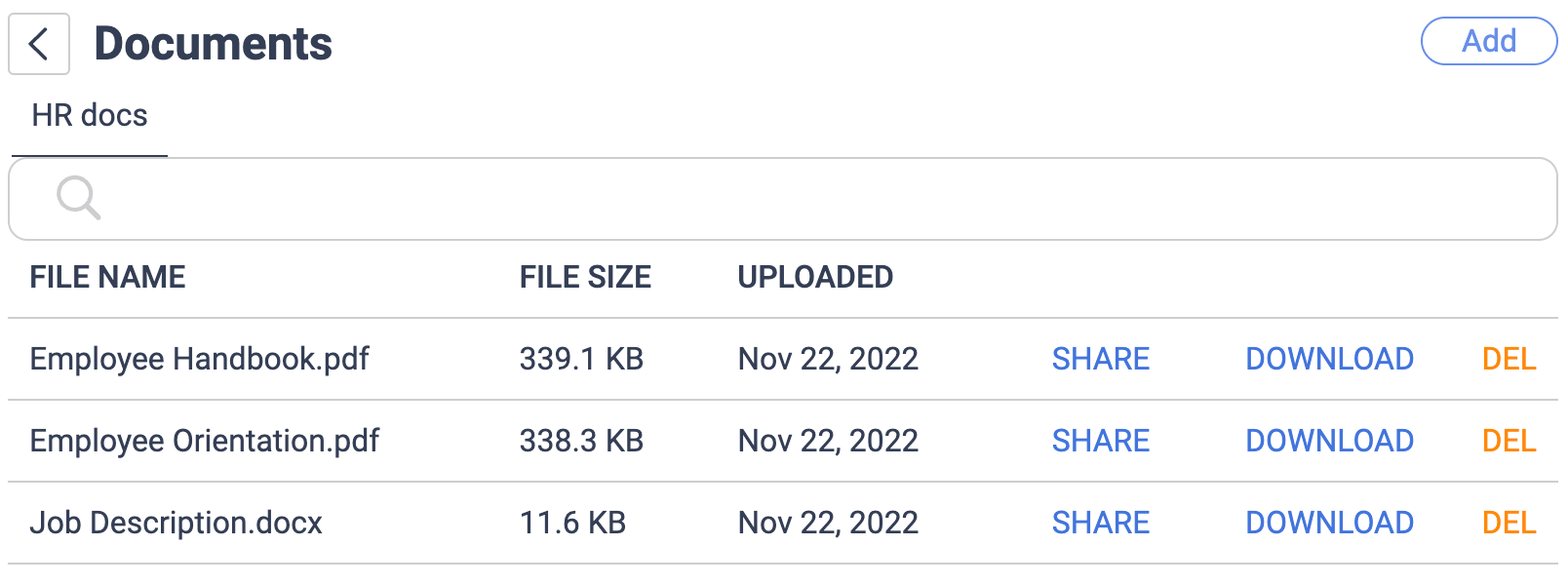Share the Employee Orientation.pdf file
Image resolution: width=1568 pixels, height=585 pixels.
[x=1100, y=441]
